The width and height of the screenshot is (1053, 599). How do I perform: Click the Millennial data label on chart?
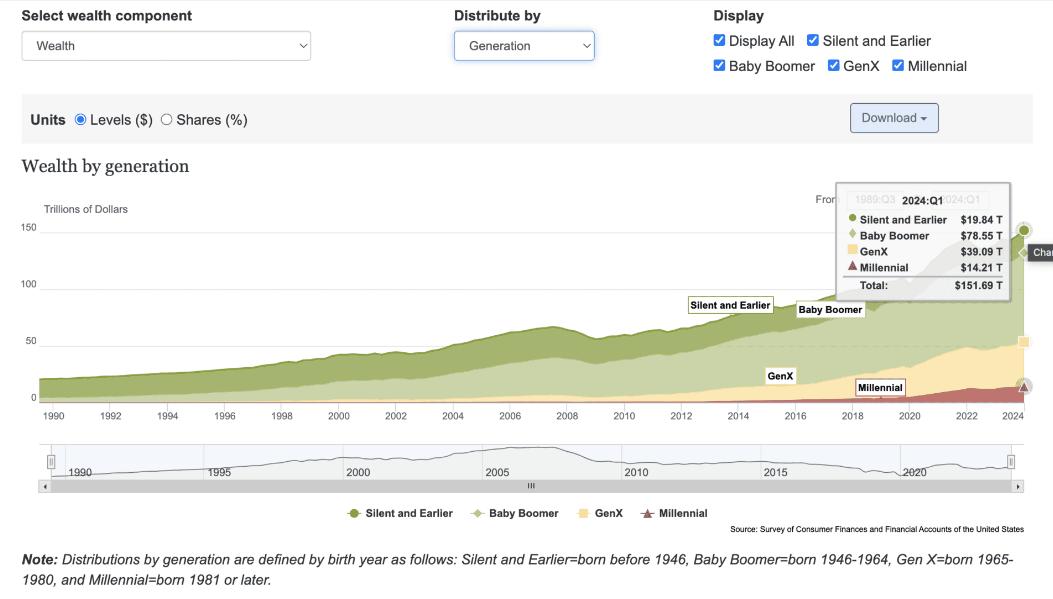pyautogui.click(x=880, y=388)
